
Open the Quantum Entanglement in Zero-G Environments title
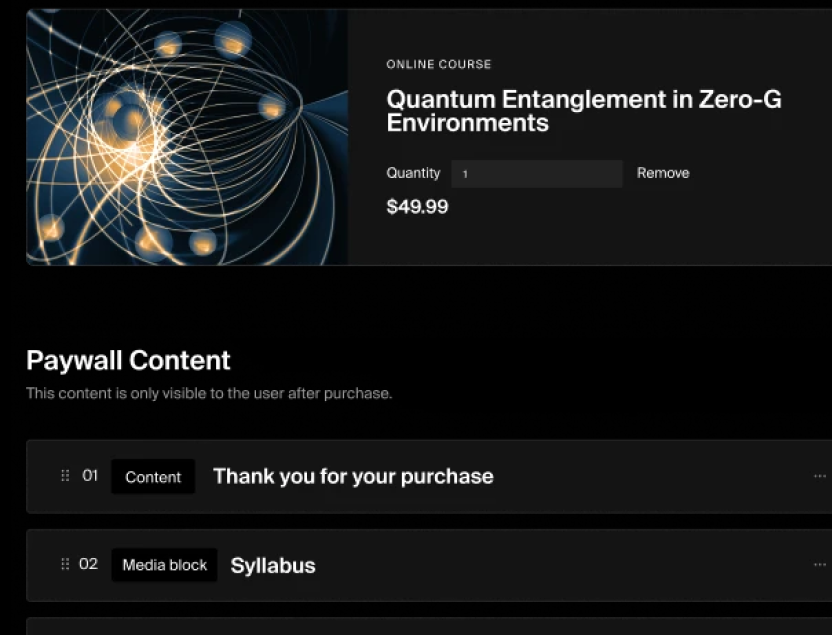coord(584,111)
